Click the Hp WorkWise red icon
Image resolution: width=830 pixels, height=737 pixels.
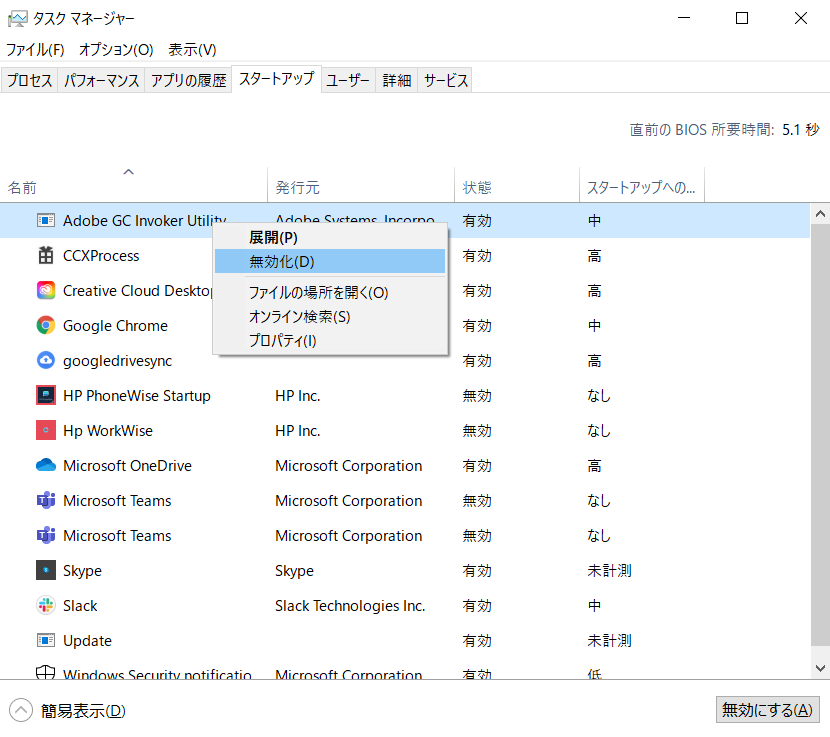[x=46, y=430]
